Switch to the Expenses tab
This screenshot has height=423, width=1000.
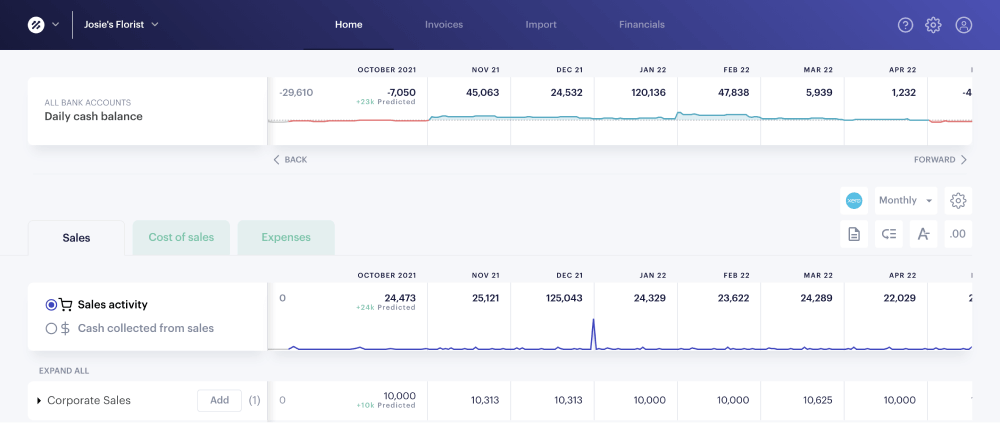(x=286, y=237)
